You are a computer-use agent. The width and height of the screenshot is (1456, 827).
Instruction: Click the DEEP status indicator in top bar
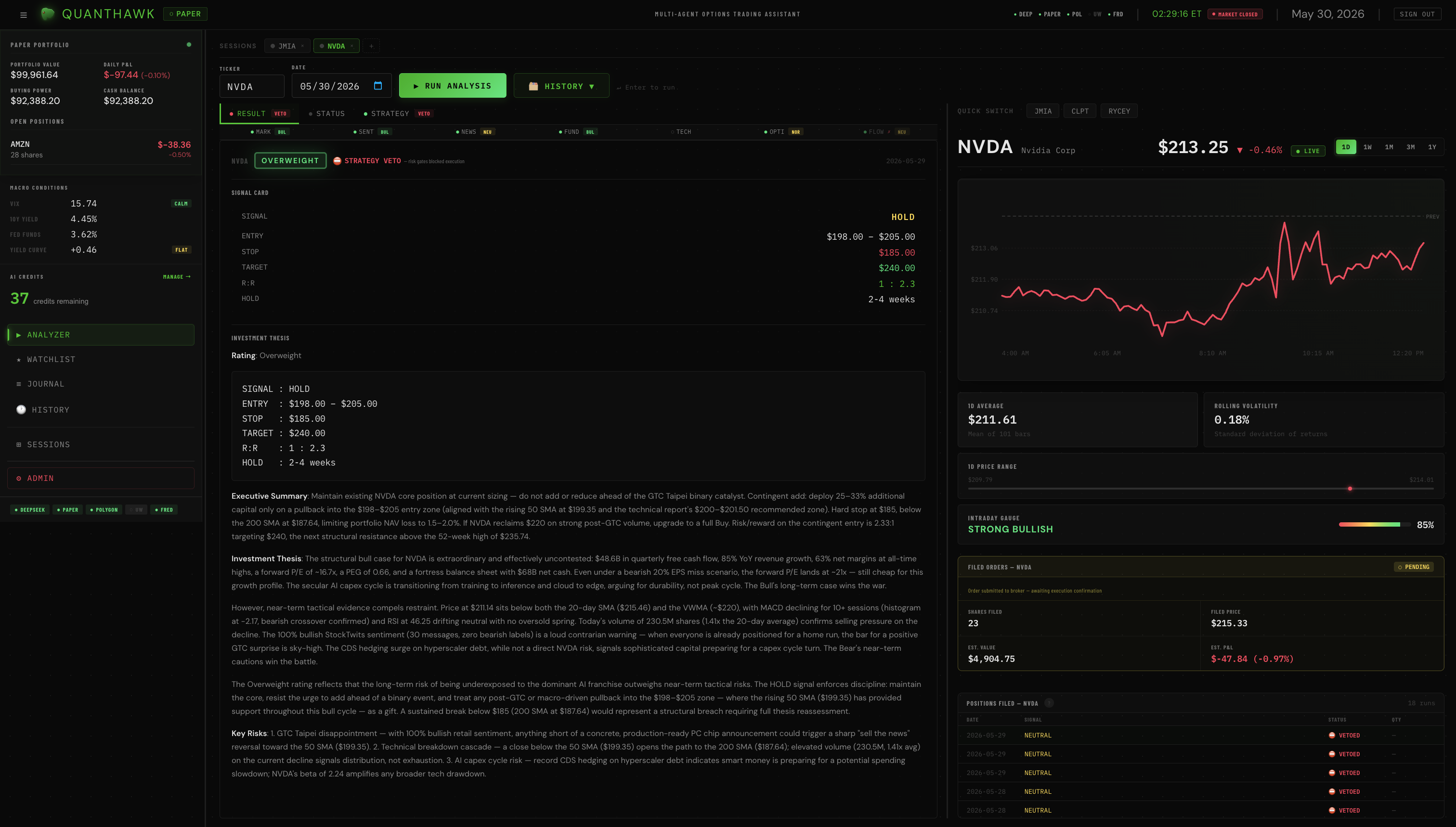tap(1023, 14)
